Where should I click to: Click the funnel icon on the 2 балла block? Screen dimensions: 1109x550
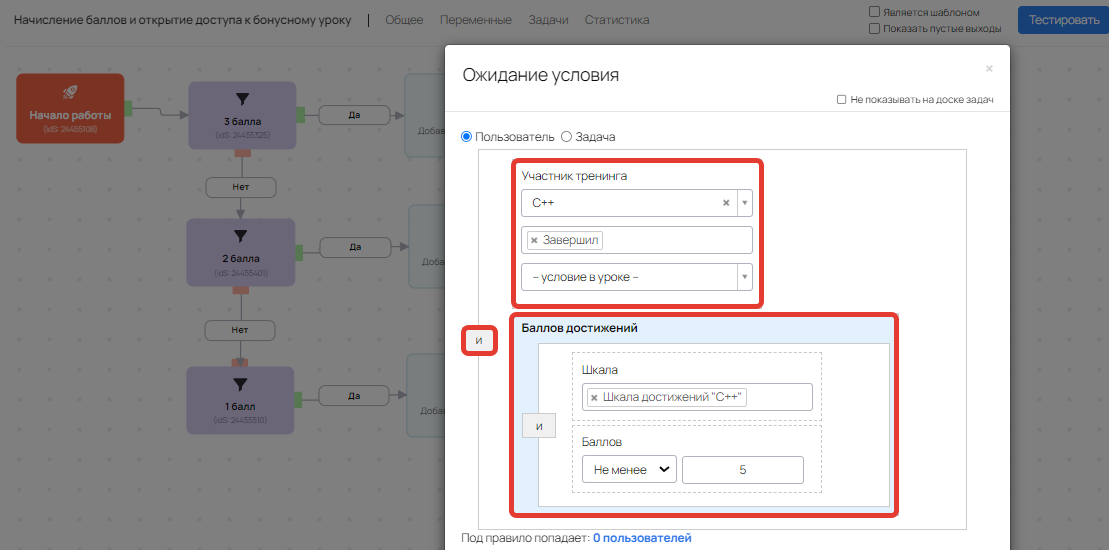click(x=241, y=236)
